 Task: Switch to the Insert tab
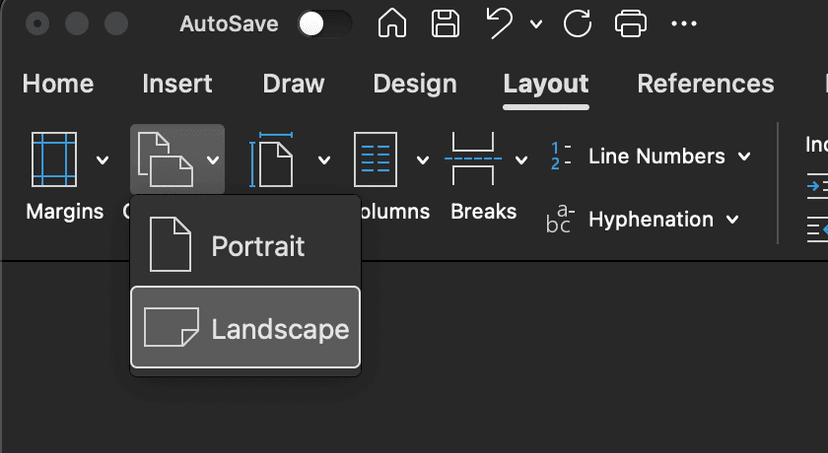(x=178, y=84)
